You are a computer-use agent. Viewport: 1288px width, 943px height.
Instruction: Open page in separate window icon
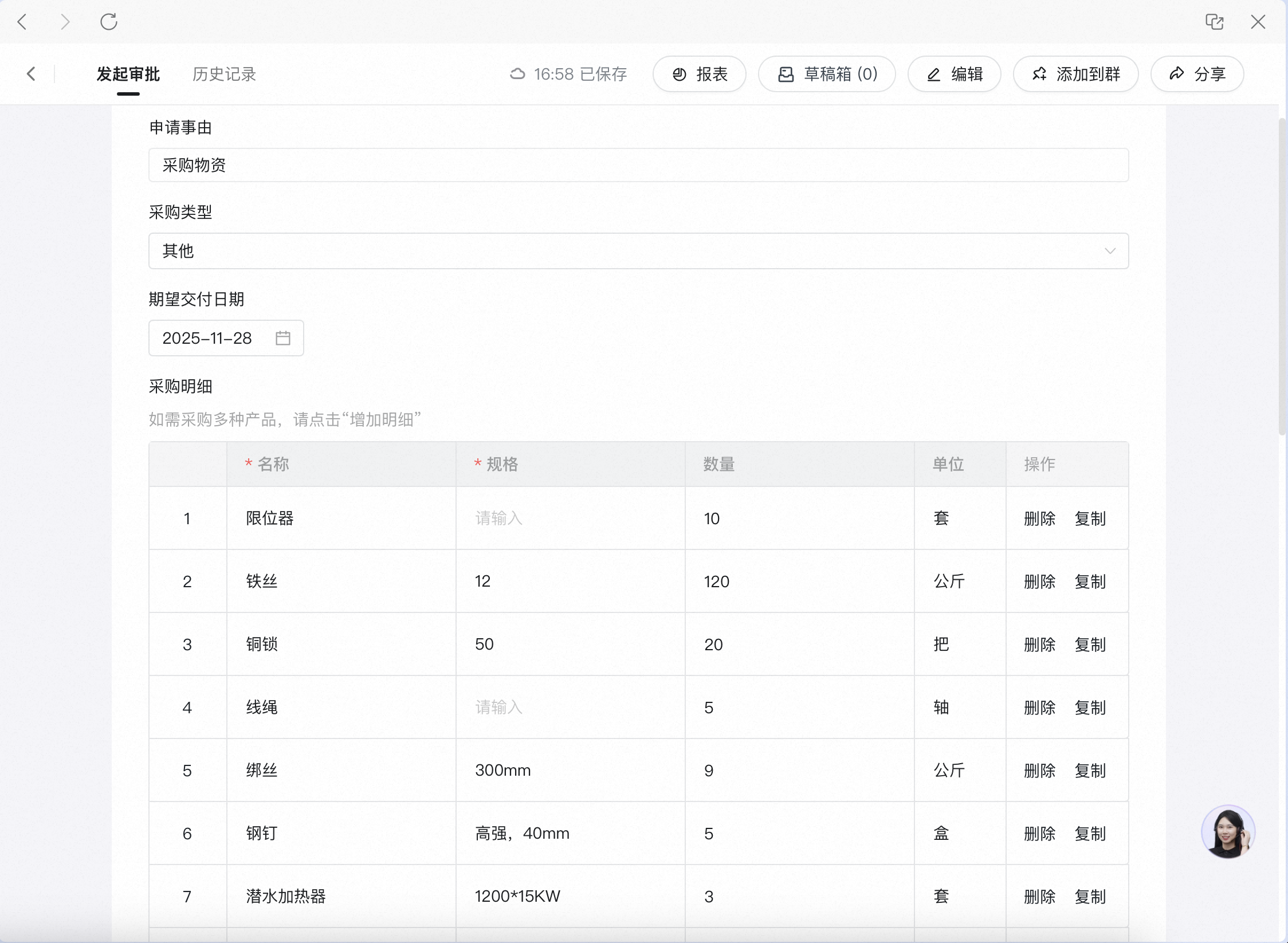pyautogui.click(x=1215, y=22)
